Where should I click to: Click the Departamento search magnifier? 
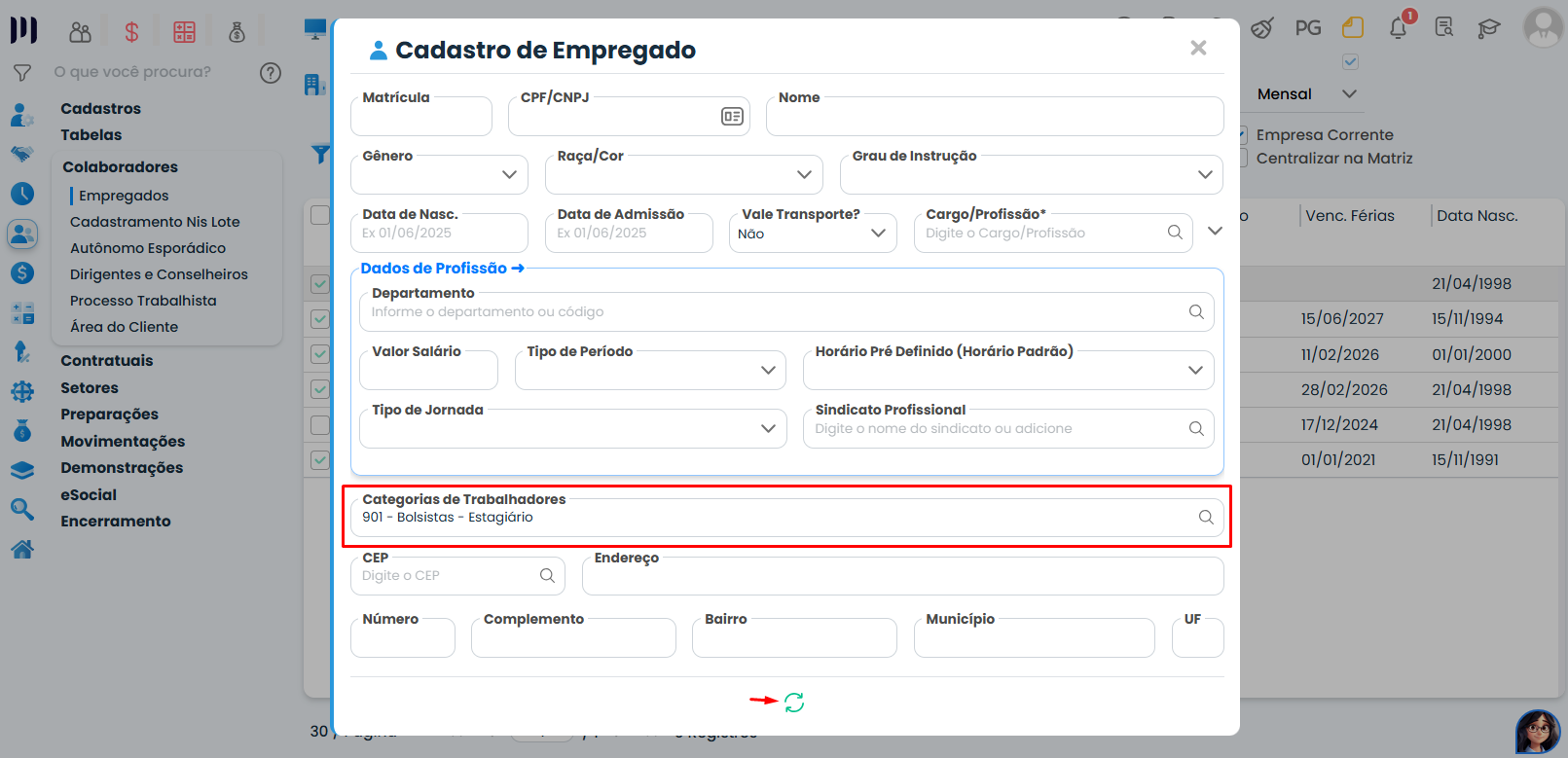[x=1196, y=311]
